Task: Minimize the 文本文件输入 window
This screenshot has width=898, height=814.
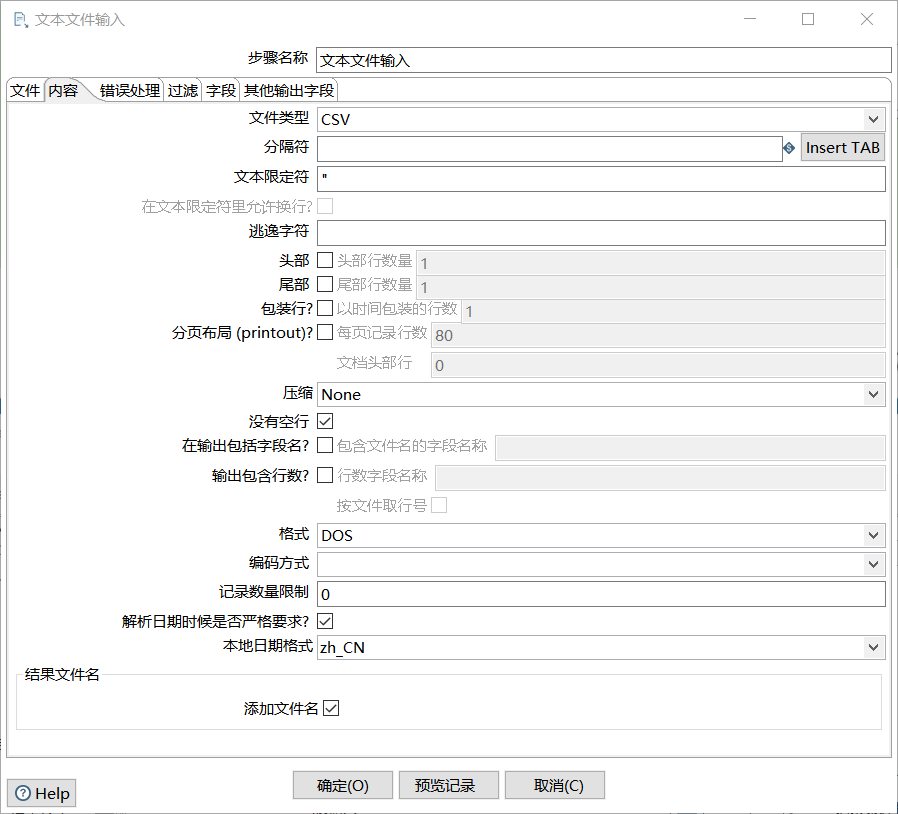Action: click(750, 19)
